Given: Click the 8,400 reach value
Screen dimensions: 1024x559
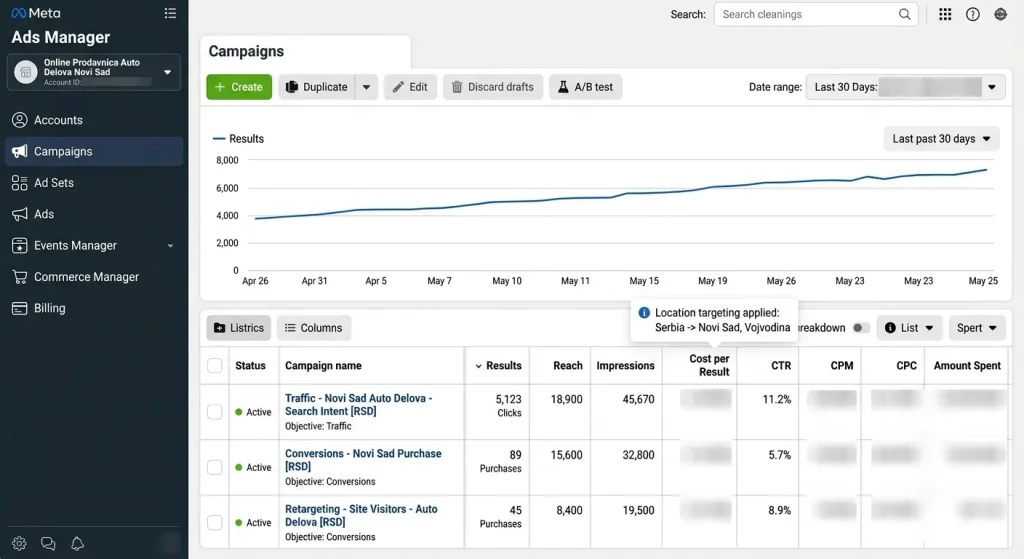Looking at the screenshot, I should (x=569, y=510).
